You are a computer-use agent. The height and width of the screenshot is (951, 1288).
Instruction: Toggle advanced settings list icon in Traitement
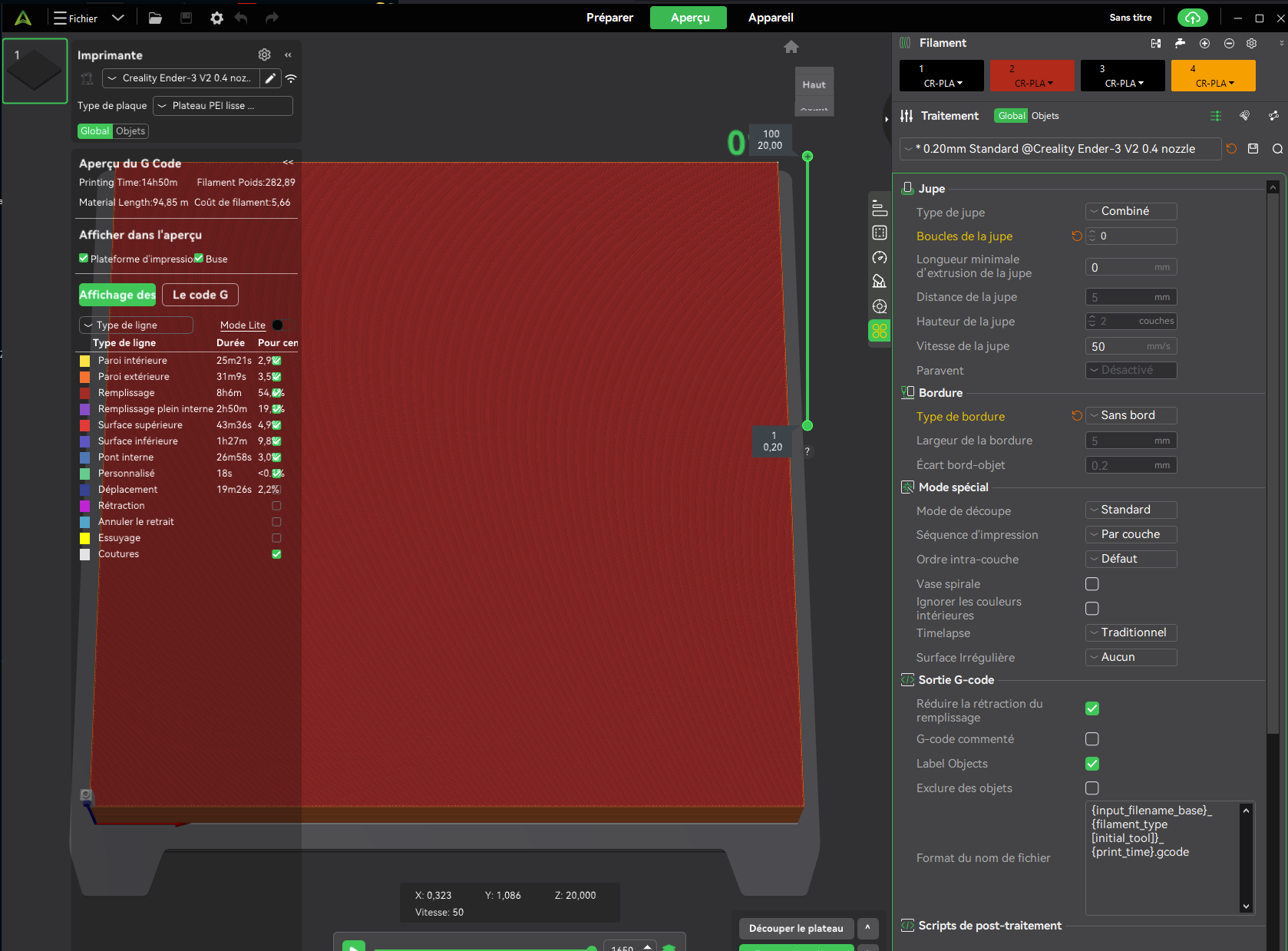1216,116
